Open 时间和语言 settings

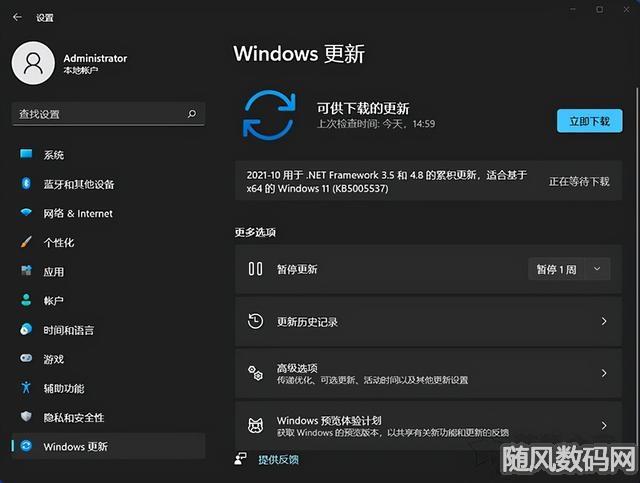point(109,329)
